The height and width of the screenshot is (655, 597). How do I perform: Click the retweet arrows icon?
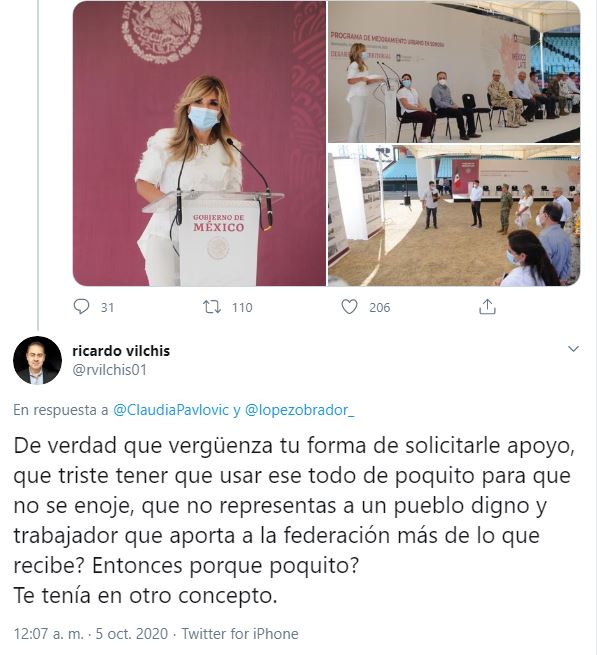tap(212, 307)
